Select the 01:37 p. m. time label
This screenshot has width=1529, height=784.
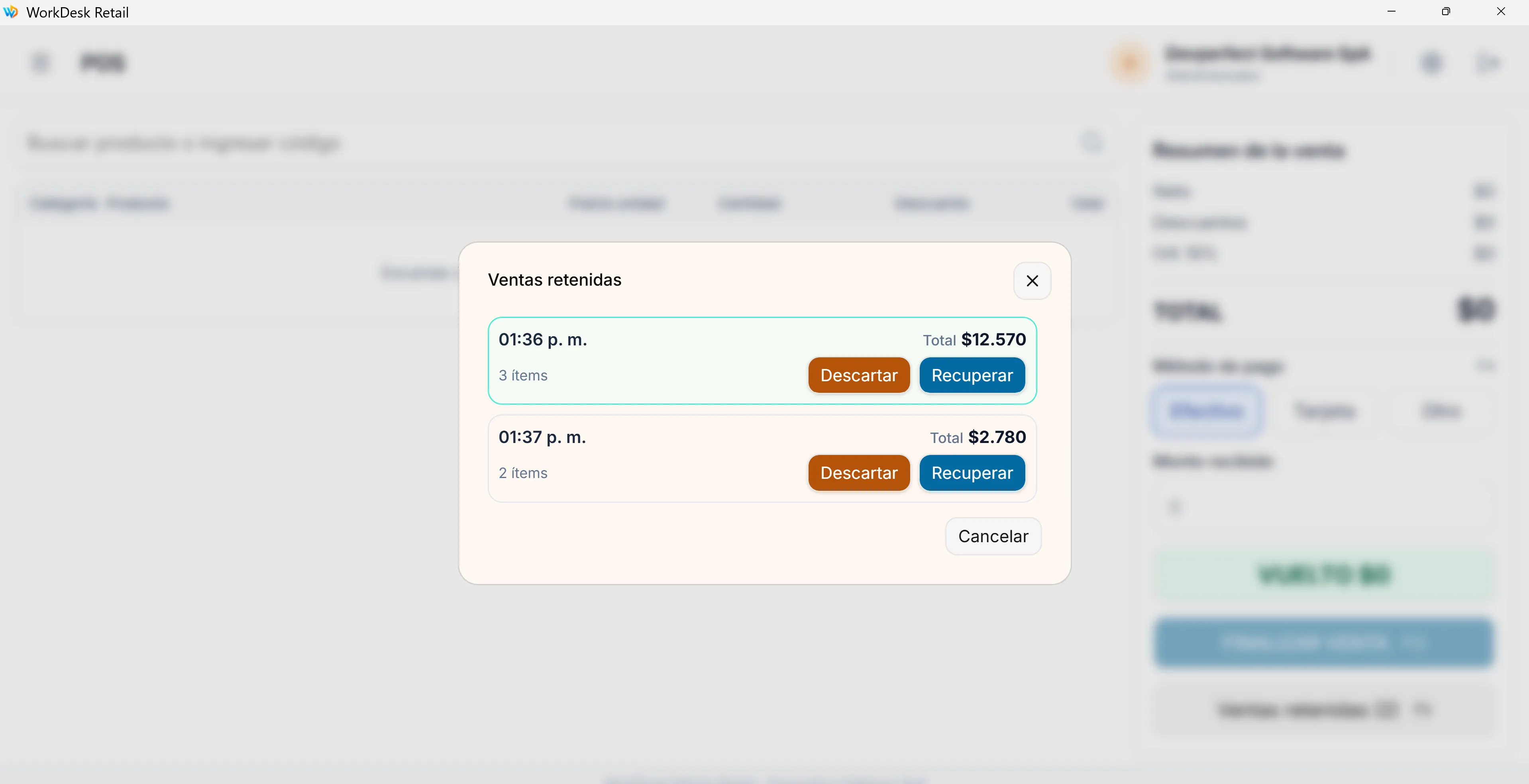coord(542,437)
